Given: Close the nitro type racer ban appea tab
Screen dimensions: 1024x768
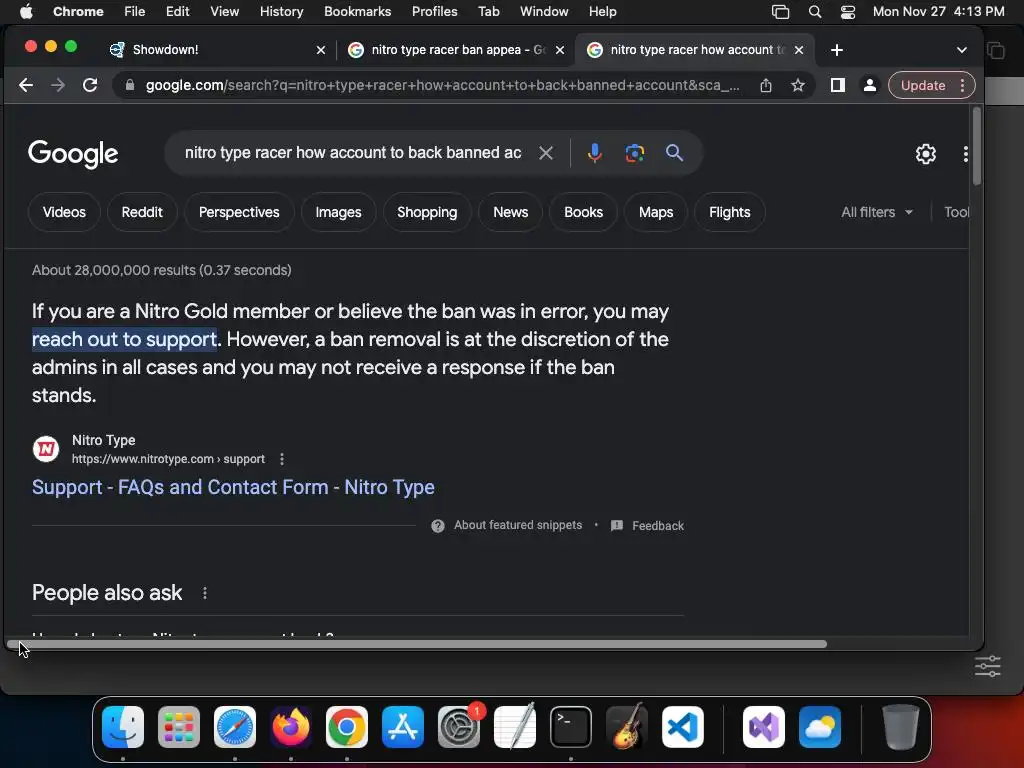Looking at the screenshot, I should (560, 50).
